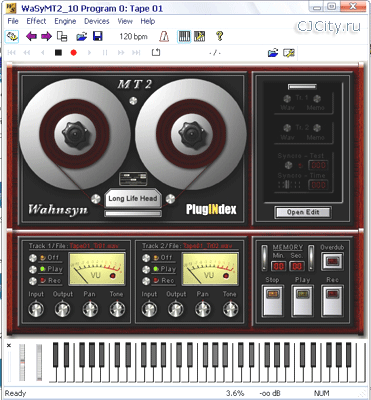Open the Effect menu
Image resolution: width=371 pixels, height=400 pixels.
pyautogui.click(x=36, y=21)
